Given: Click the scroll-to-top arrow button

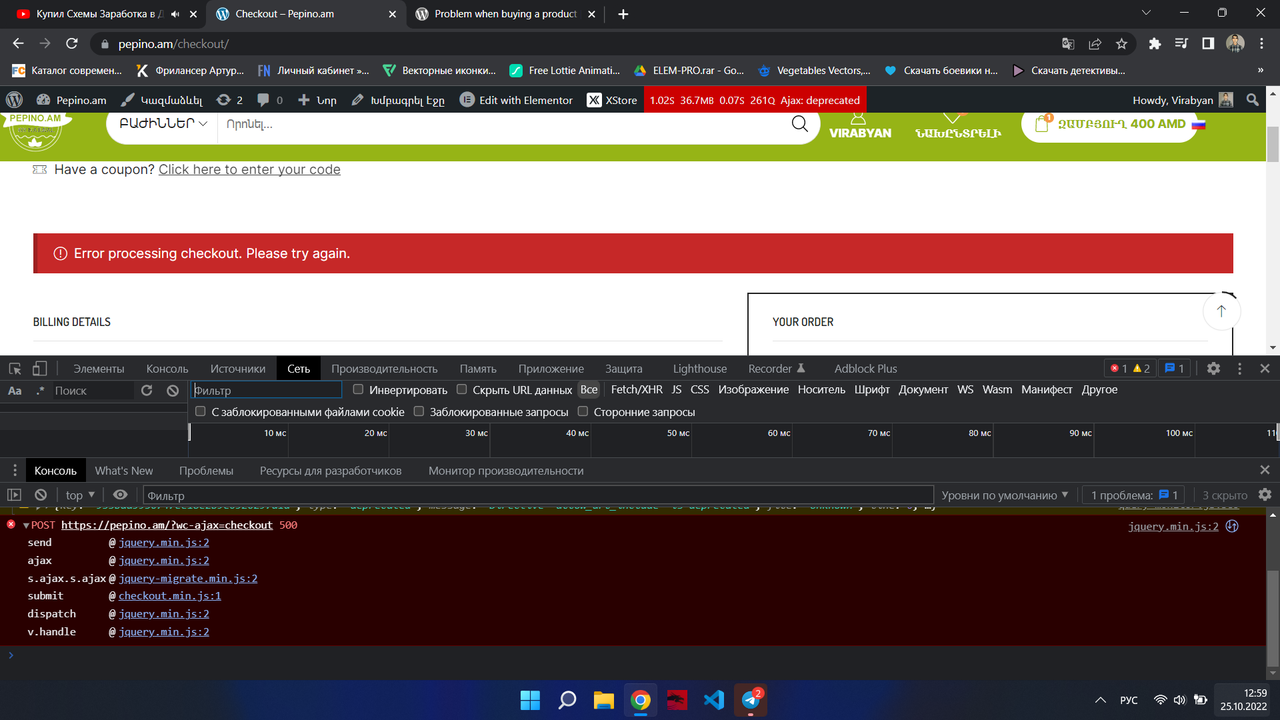Looking at the screenshot, I should coord(1221,312).
